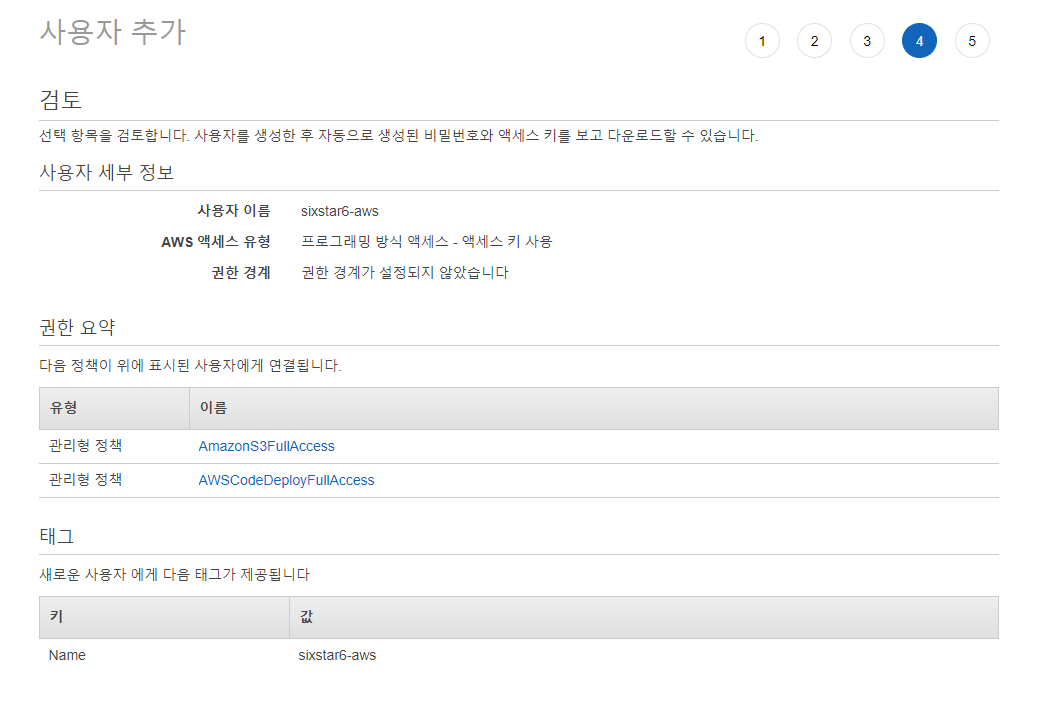
Task: Go to step 1 in the wizard
Action: pyautogui.click(x=762, y=41)
